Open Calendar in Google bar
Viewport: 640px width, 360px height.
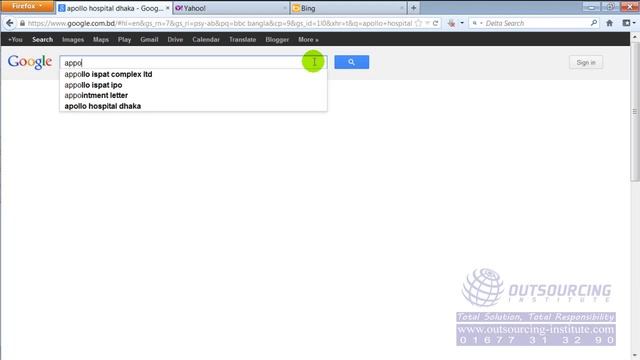click(x=206, y=40)
